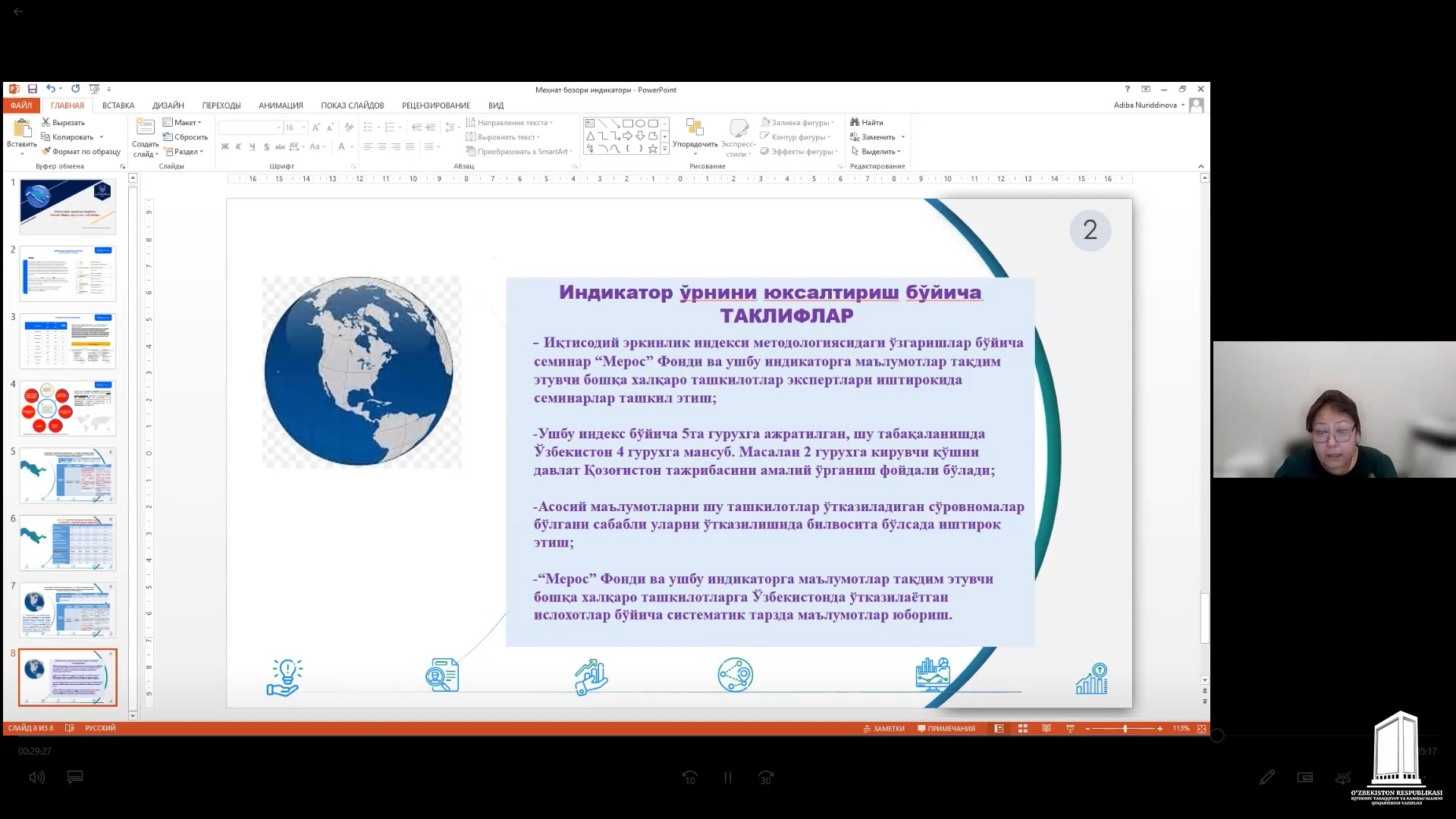This screenshot has height=819, width=1456.
Task: Click the Find (Найти) binoculars button
Action: pos(867,122)
